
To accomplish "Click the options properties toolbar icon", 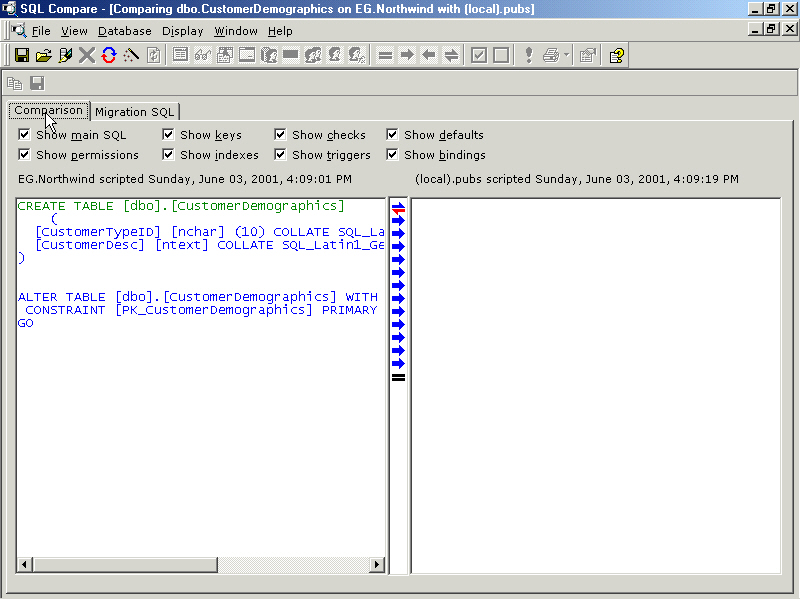I will [x=588, y=55].
